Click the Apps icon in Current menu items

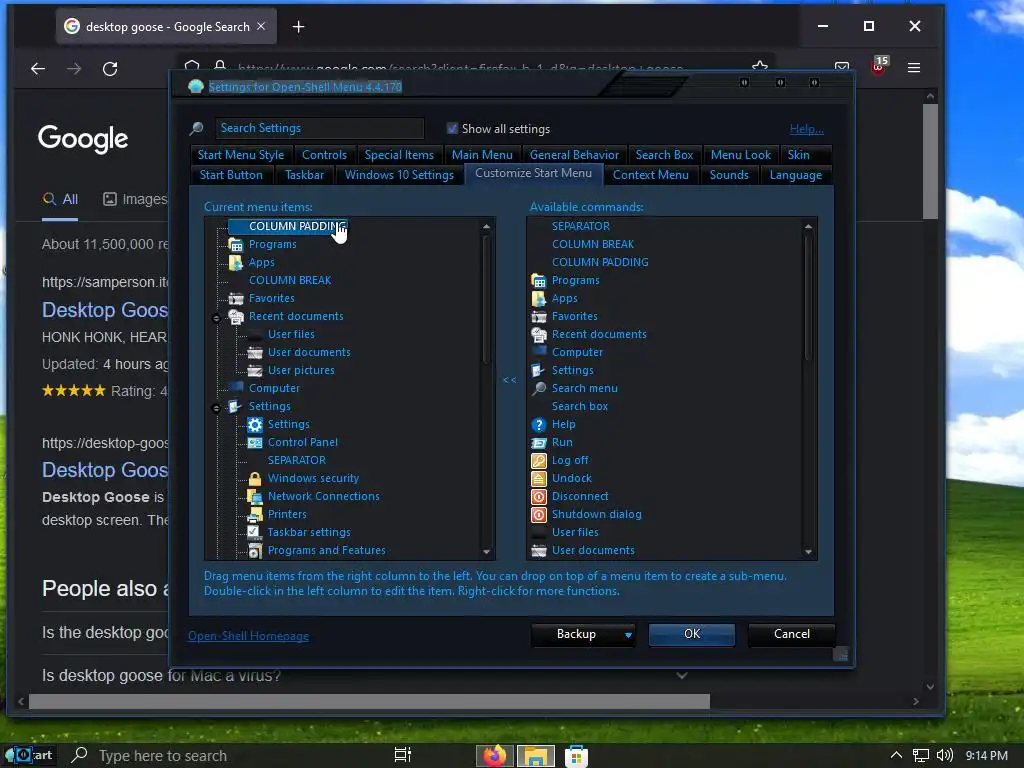[236, 263]
